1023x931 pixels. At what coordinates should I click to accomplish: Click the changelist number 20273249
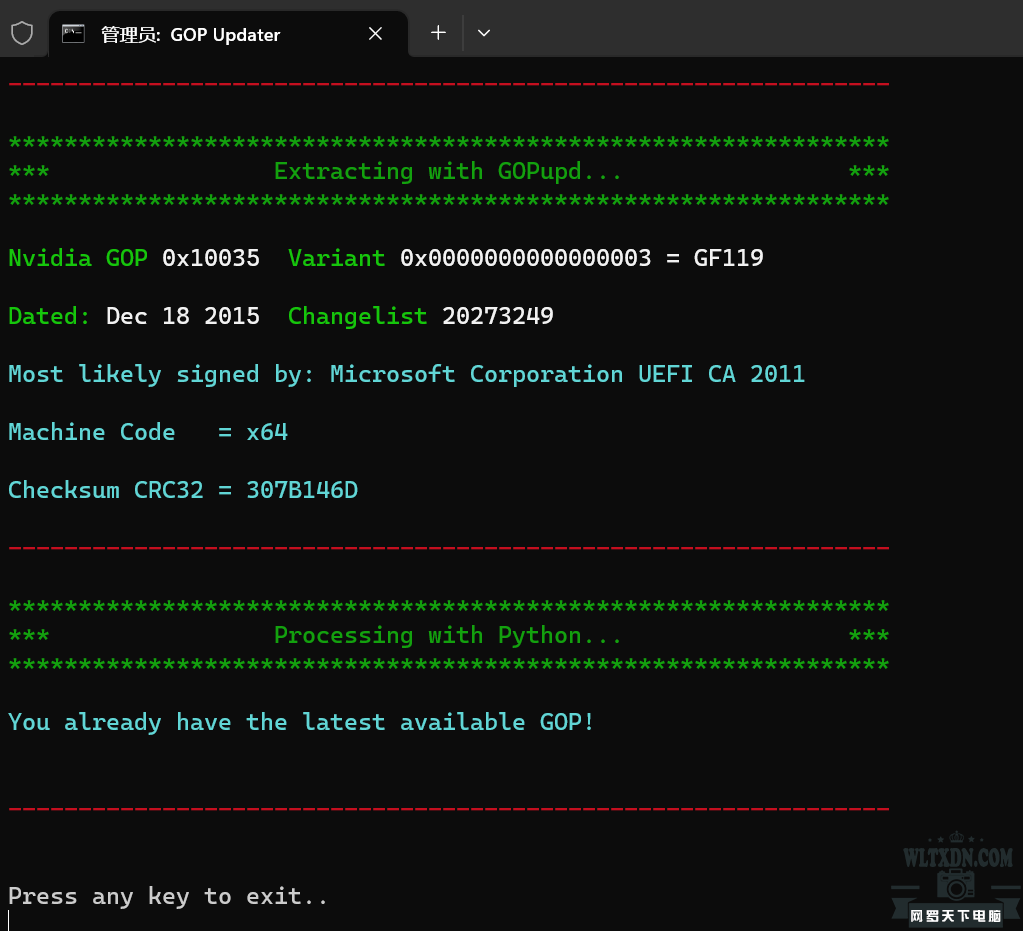pyautogui.click(x=498, y=316)
